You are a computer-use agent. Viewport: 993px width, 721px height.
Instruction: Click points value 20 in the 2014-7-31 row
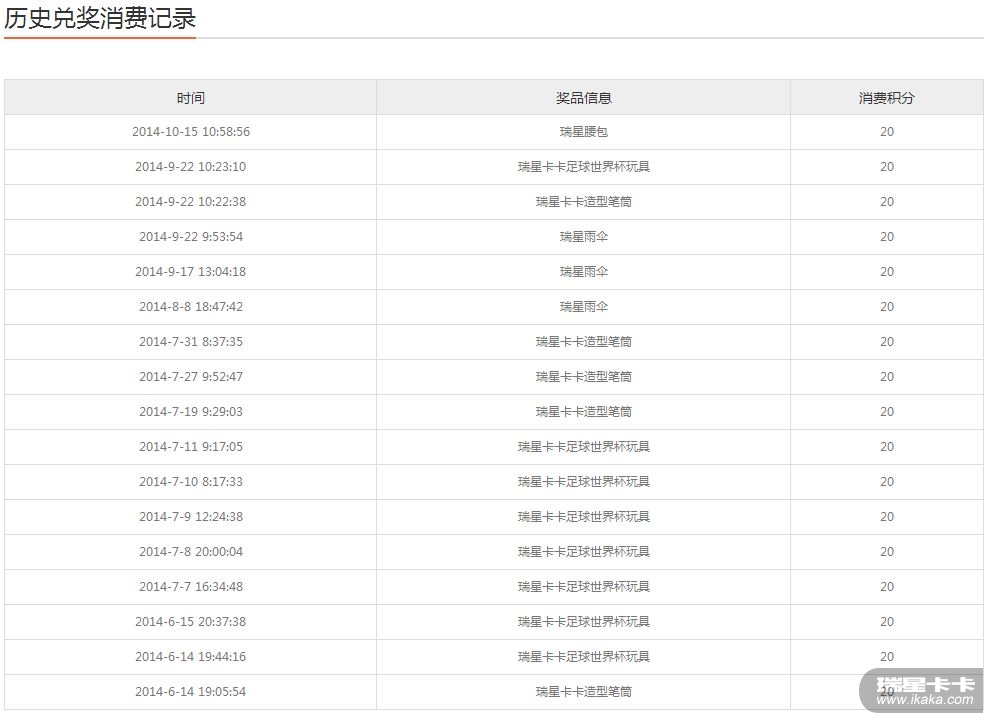tap(887, 341)
